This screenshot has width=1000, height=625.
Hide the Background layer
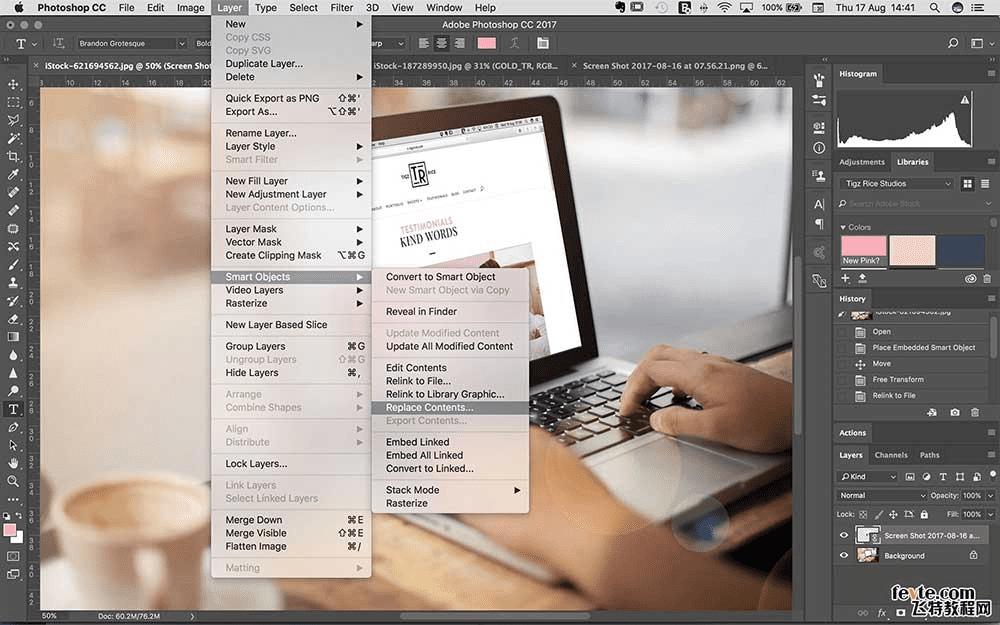point(843,555)
